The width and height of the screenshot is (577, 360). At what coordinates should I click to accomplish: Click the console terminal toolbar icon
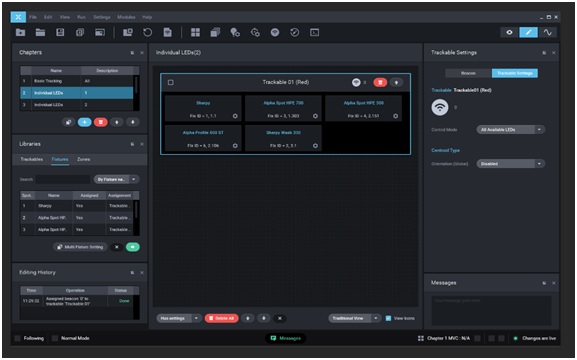tap(315, 32)
